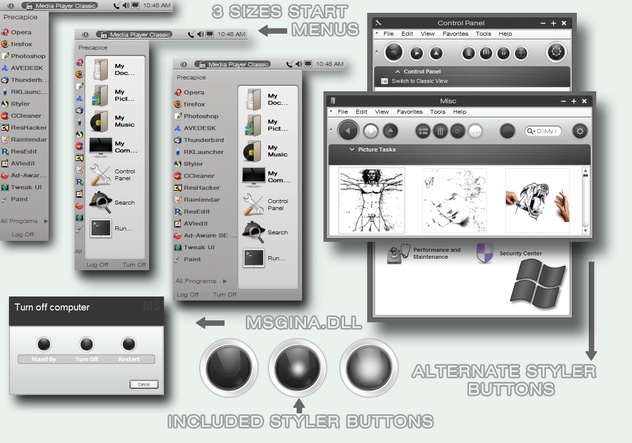Image resolution: width=632 pixels, height=443 pixels.
Task: Launch Paint from the smallest start menu
Action: (15, 199)
